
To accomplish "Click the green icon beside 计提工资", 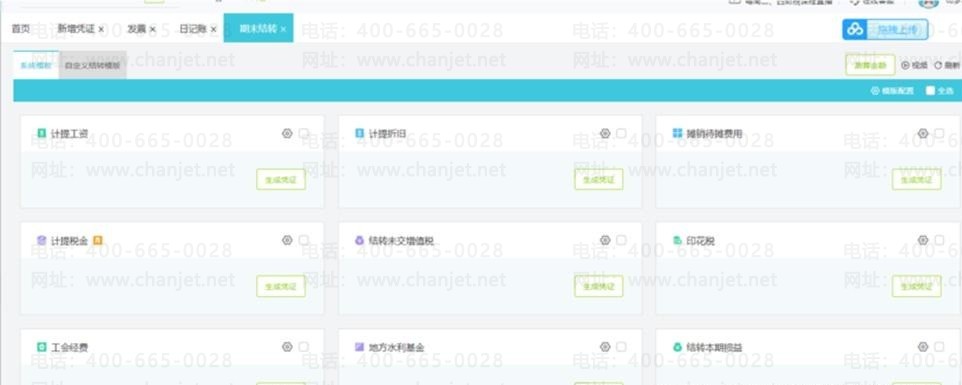I will (42, 133).
